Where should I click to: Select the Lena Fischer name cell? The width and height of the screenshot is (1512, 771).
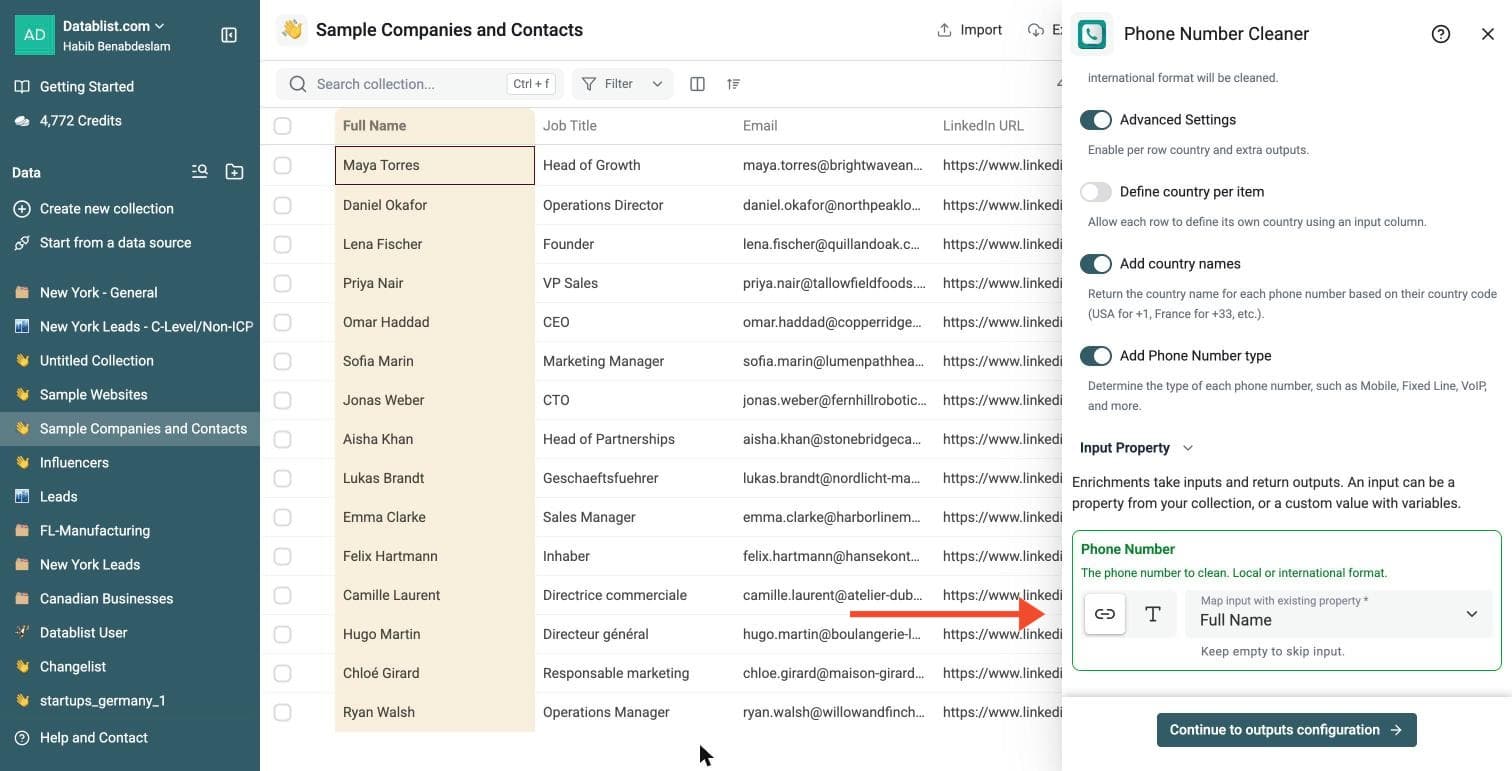[434, 244]
